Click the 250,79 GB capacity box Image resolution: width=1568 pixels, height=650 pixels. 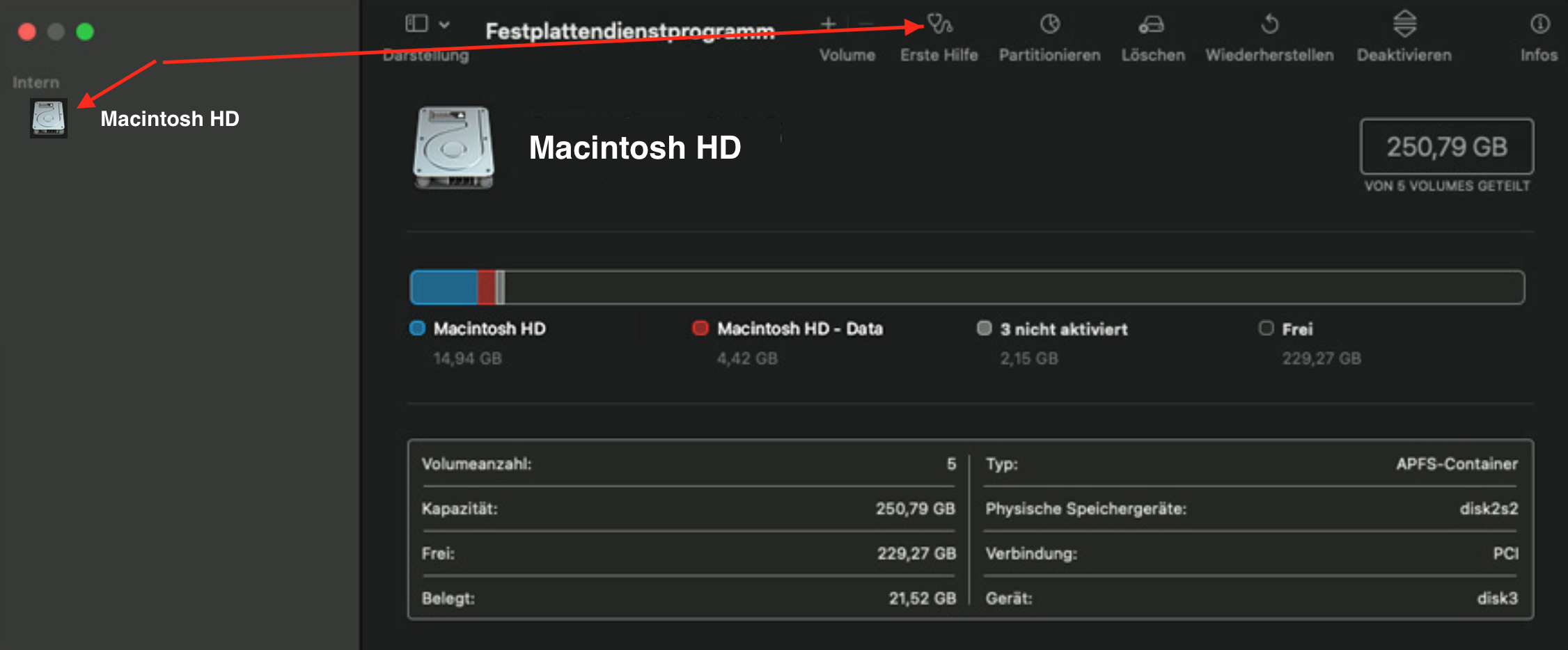pos(1446,147)
